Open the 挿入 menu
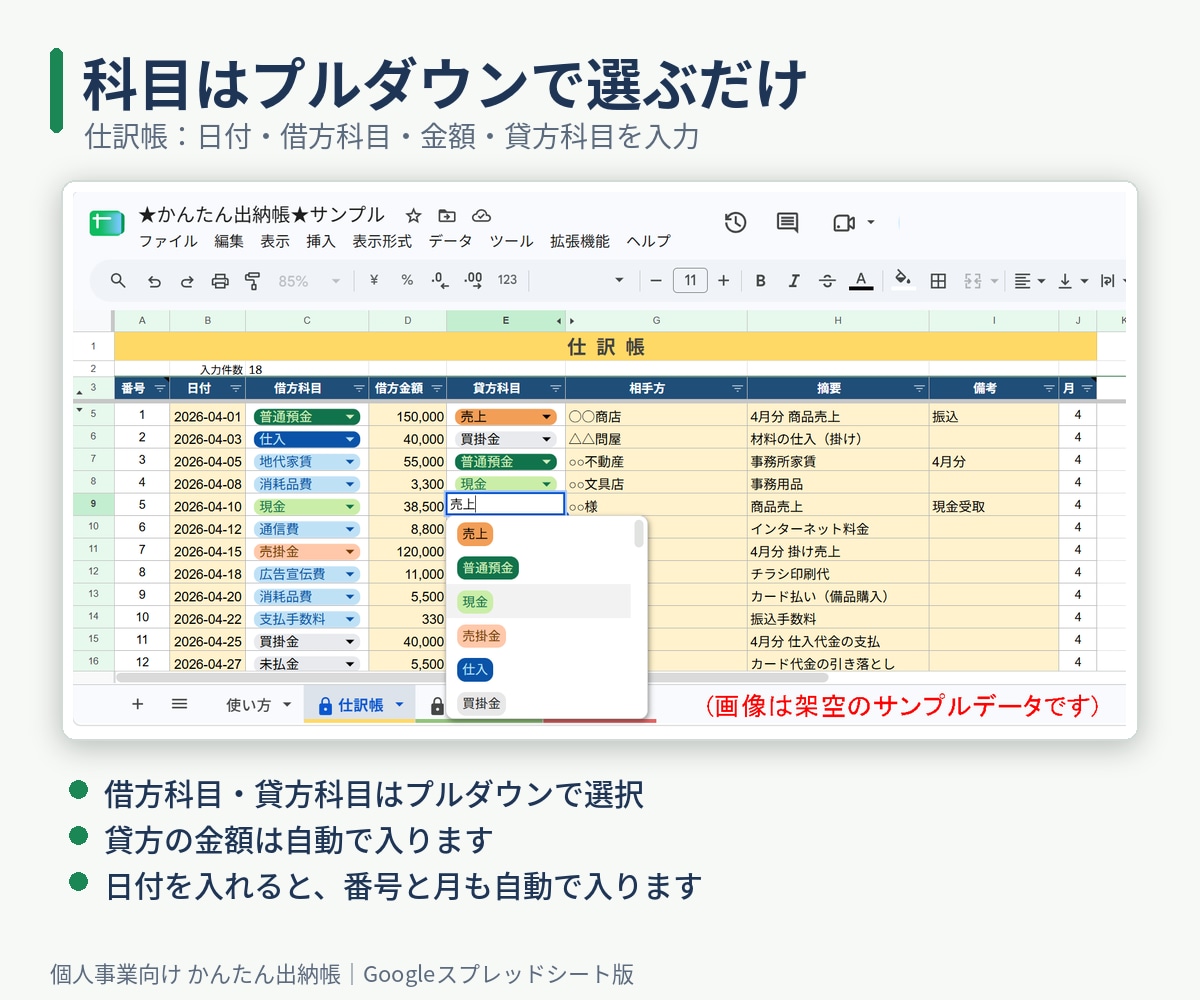Screen dimensions: 1200x1000 click(x=321, y=241)
